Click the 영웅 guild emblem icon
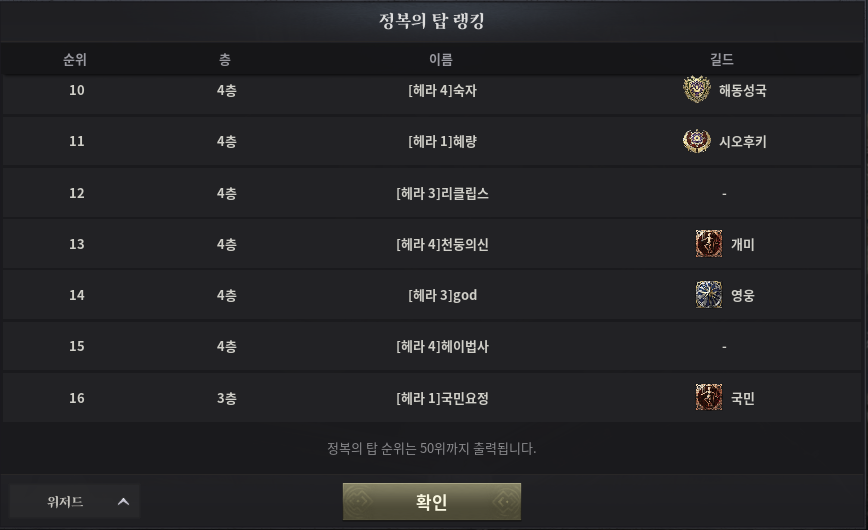868x530 pixels. (x=709, y=295)
